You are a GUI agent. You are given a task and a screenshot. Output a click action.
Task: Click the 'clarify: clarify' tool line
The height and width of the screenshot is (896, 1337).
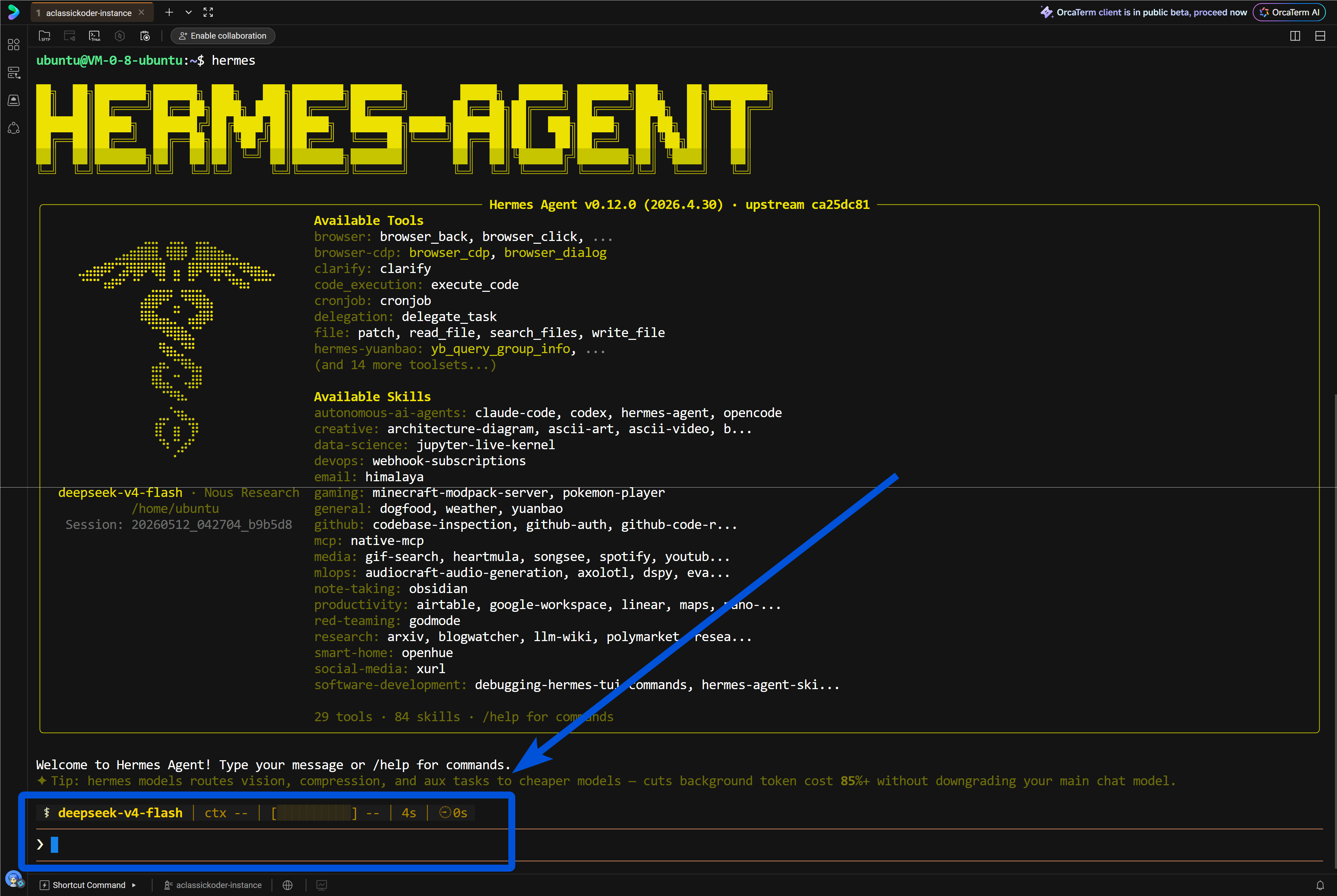tap(373, 268)
